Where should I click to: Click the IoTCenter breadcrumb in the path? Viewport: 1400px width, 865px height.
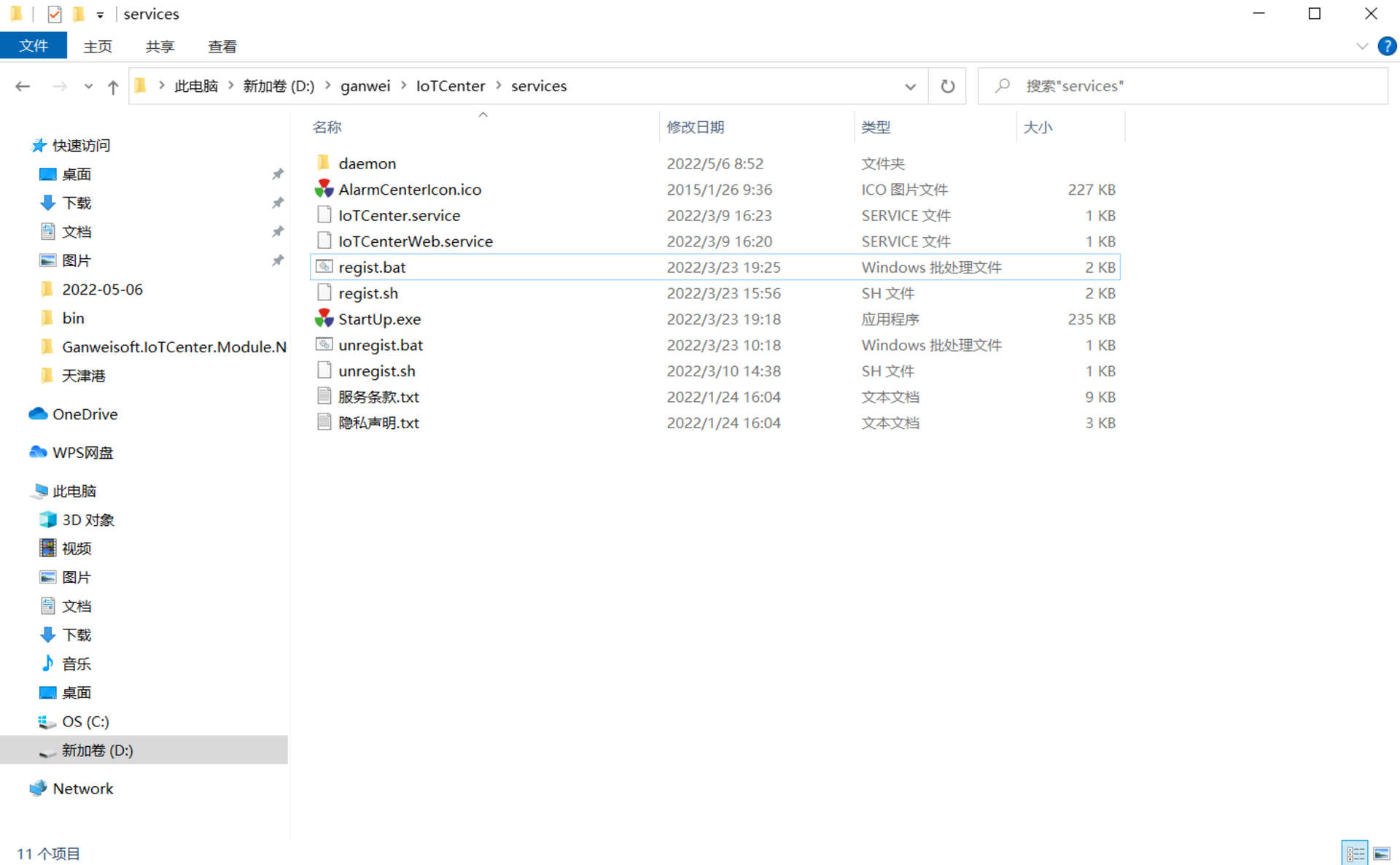point(450,86)
